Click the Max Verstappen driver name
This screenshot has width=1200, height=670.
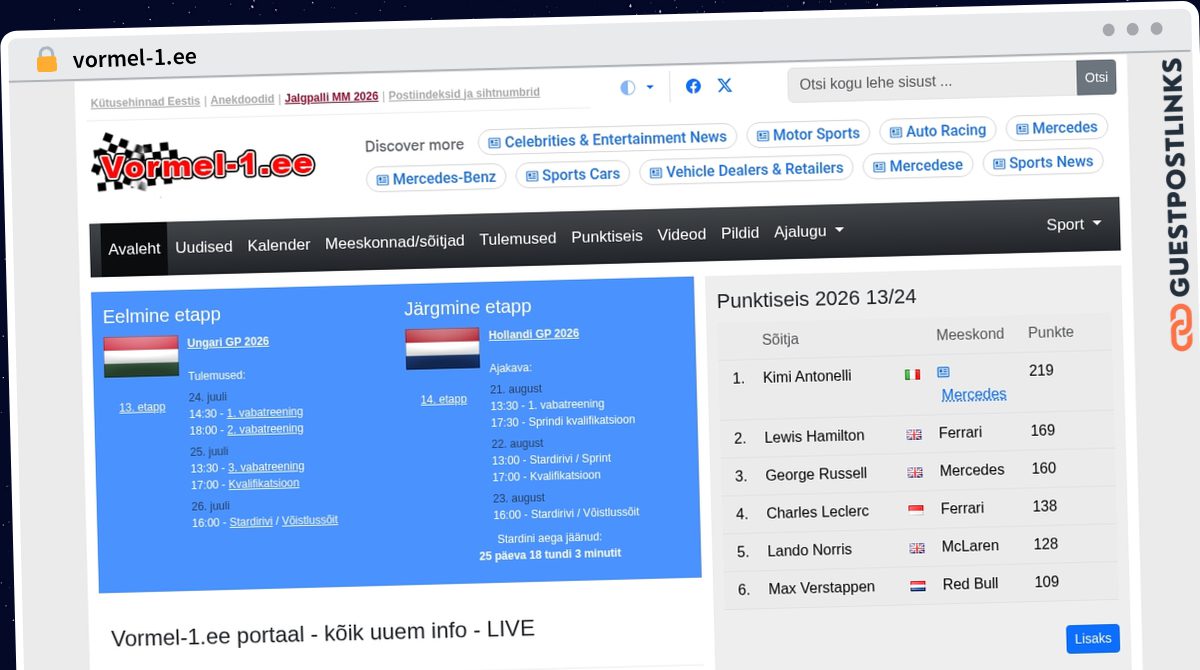pyautogui.click(x=821, y=588)
